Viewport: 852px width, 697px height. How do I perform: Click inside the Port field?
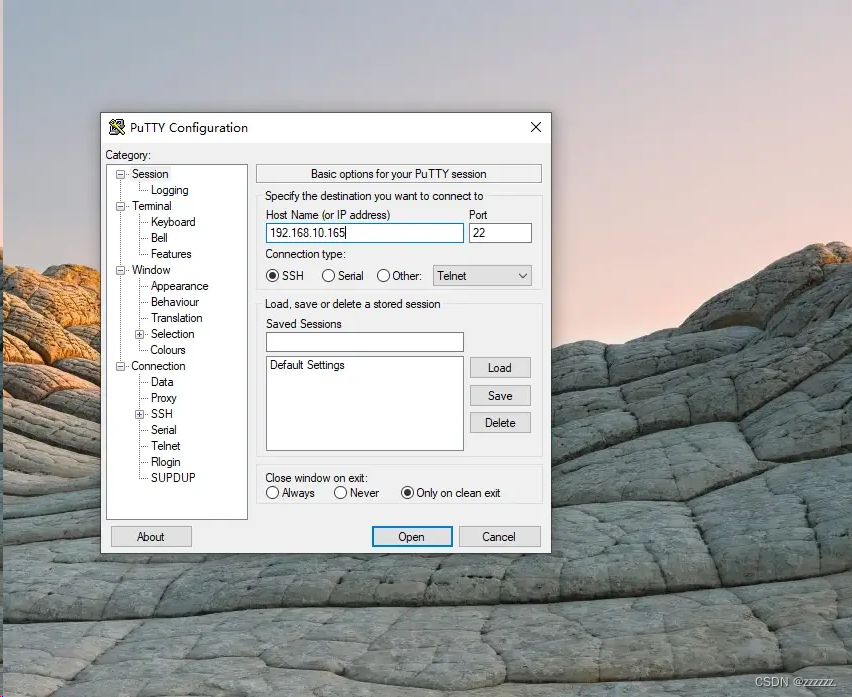pos(499,233)
